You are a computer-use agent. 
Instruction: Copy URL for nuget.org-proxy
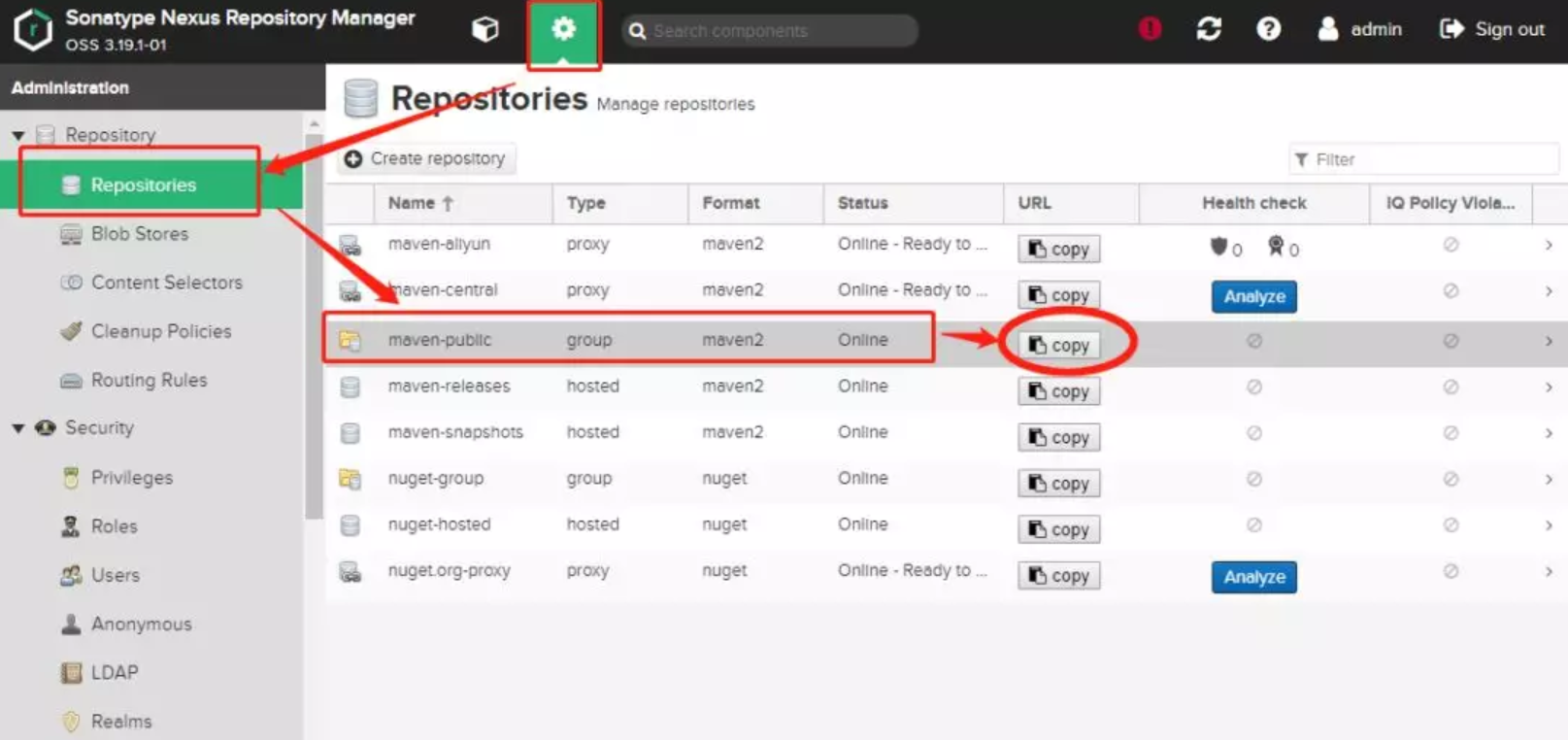[x=1058, y=575]
